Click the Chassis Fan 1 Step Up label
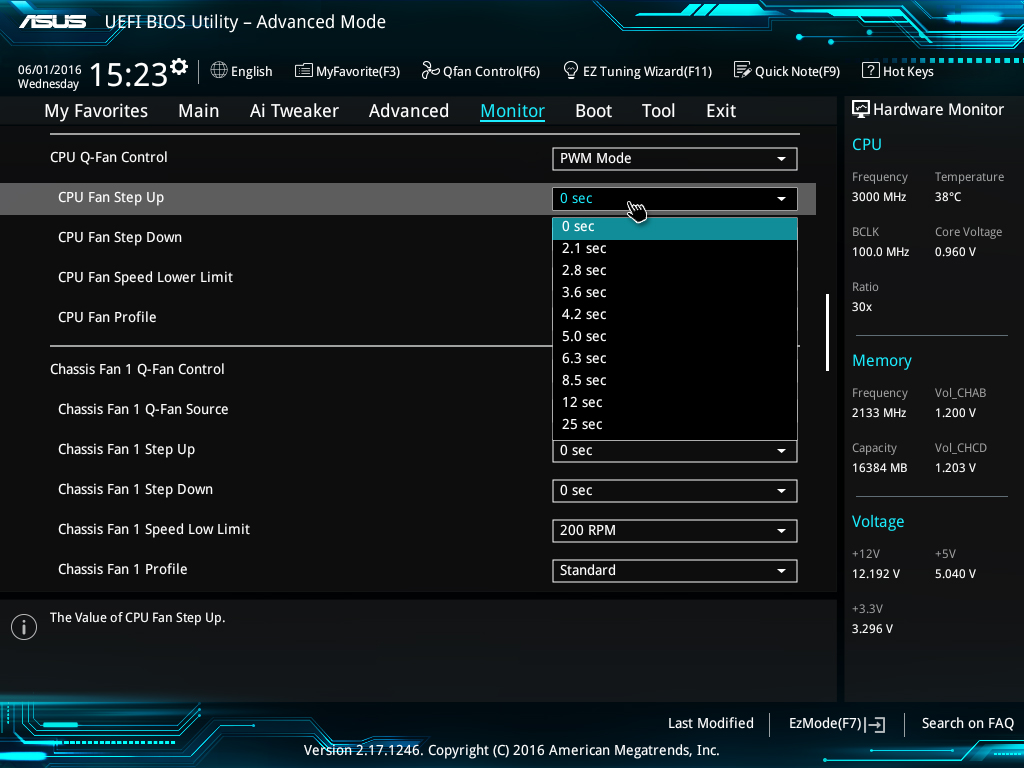Screen dimensions: 1024x768 click(127, 450)
